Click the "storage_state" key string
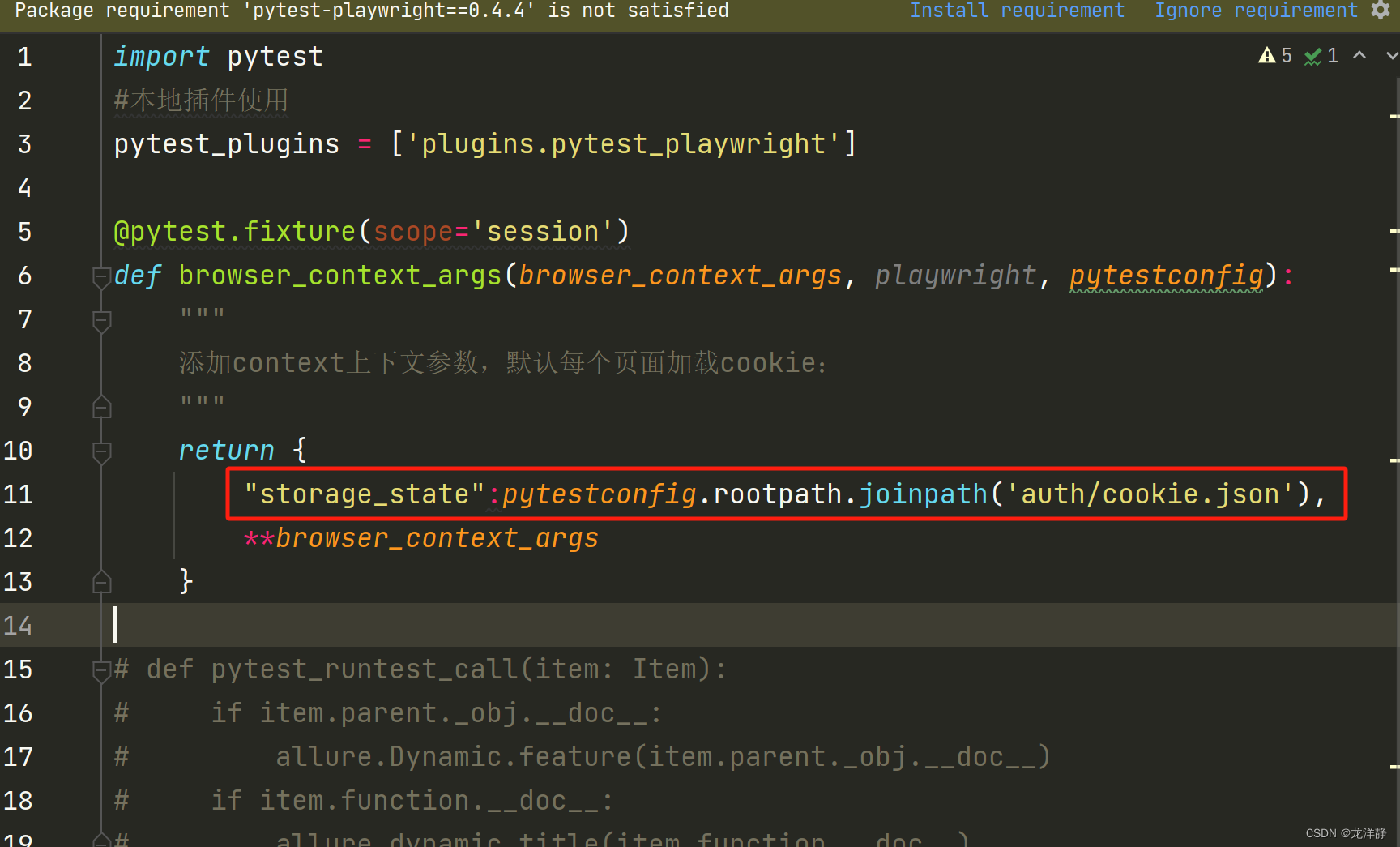This screenshot has height=847, width=1400. tap(364, 494)
